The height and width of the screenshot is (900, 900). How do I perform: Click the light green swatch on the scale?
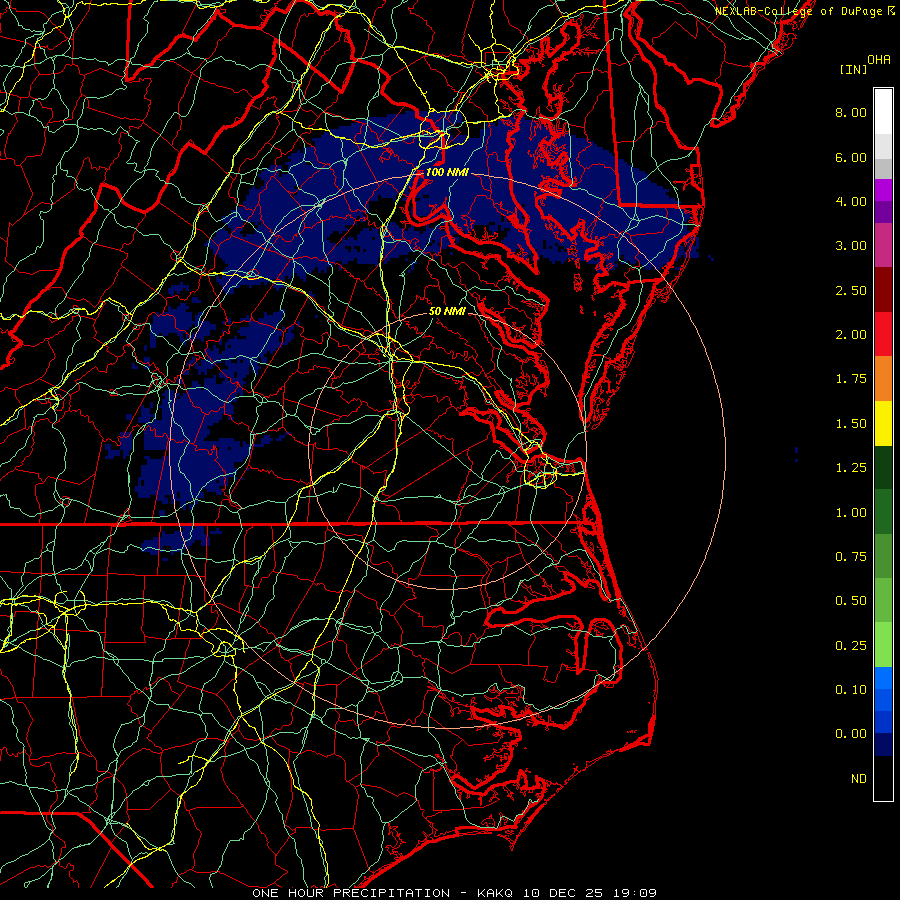(x=883, y=645)
